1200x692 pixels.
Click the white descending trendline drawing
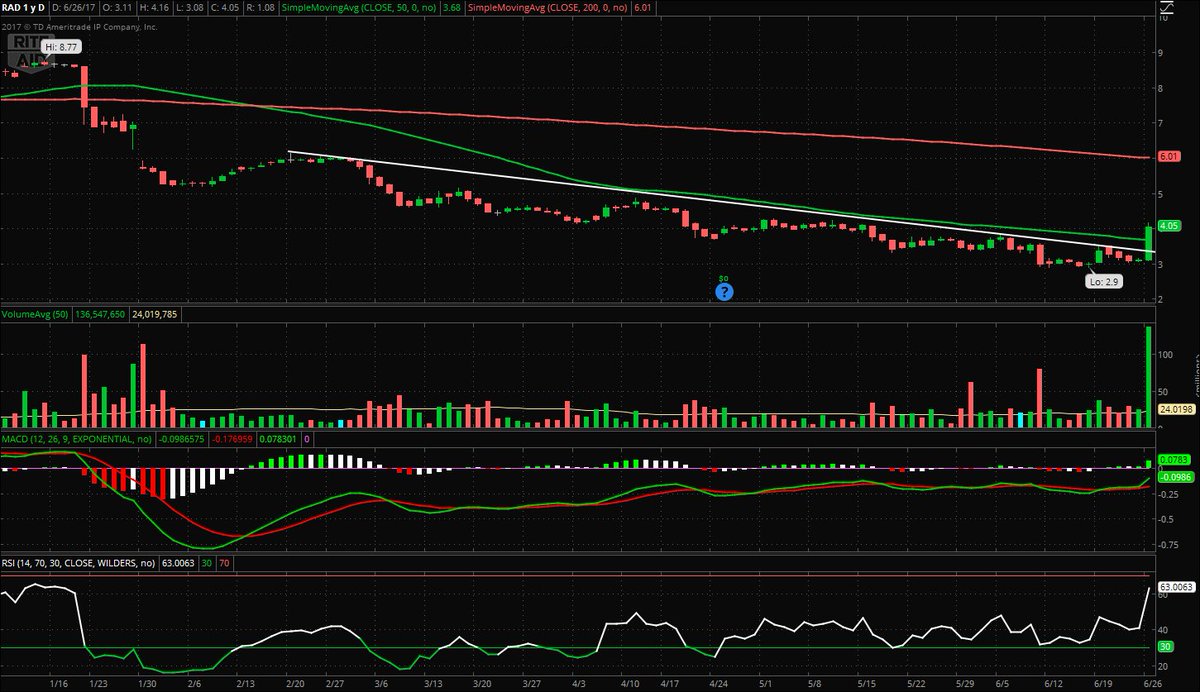[722, 202]
